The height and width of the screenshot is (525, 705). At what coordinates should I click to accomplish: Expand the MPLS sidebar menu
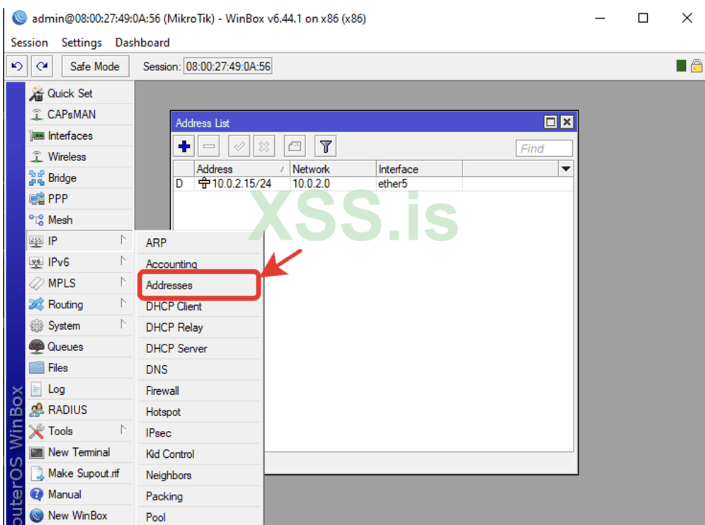coord(80,283)
